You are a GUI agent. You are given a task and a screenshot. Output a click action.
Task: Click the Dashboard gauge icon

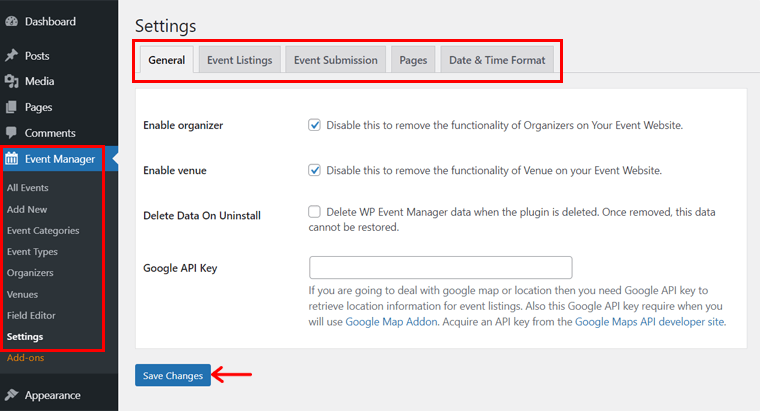[12, 21]
